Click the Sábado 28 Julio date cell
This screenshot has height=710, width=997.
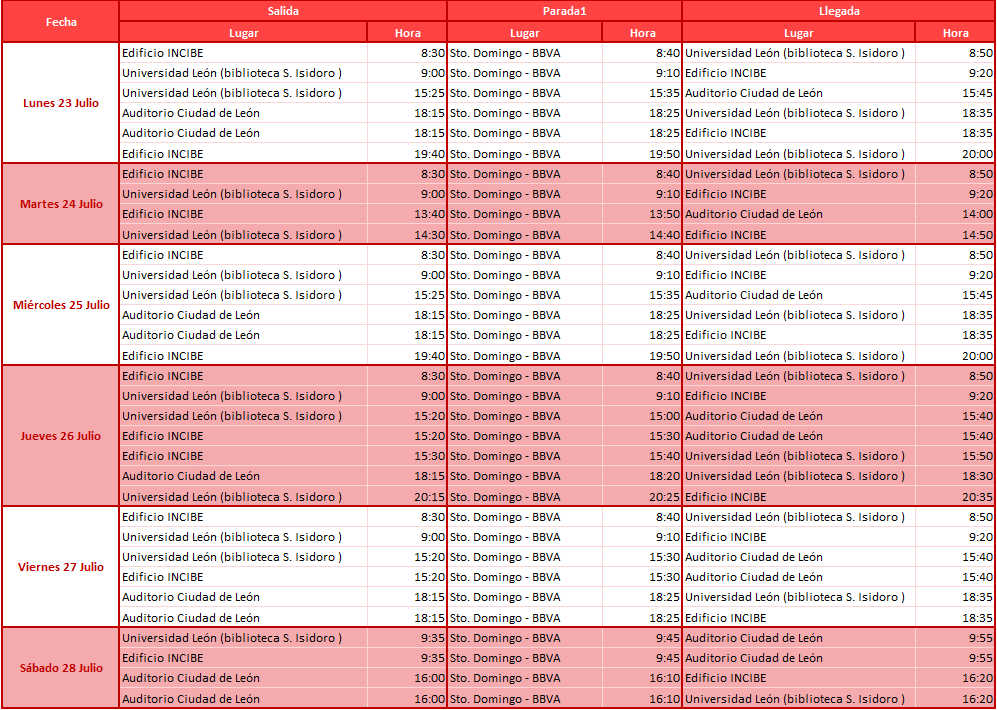tap(61, 668)
